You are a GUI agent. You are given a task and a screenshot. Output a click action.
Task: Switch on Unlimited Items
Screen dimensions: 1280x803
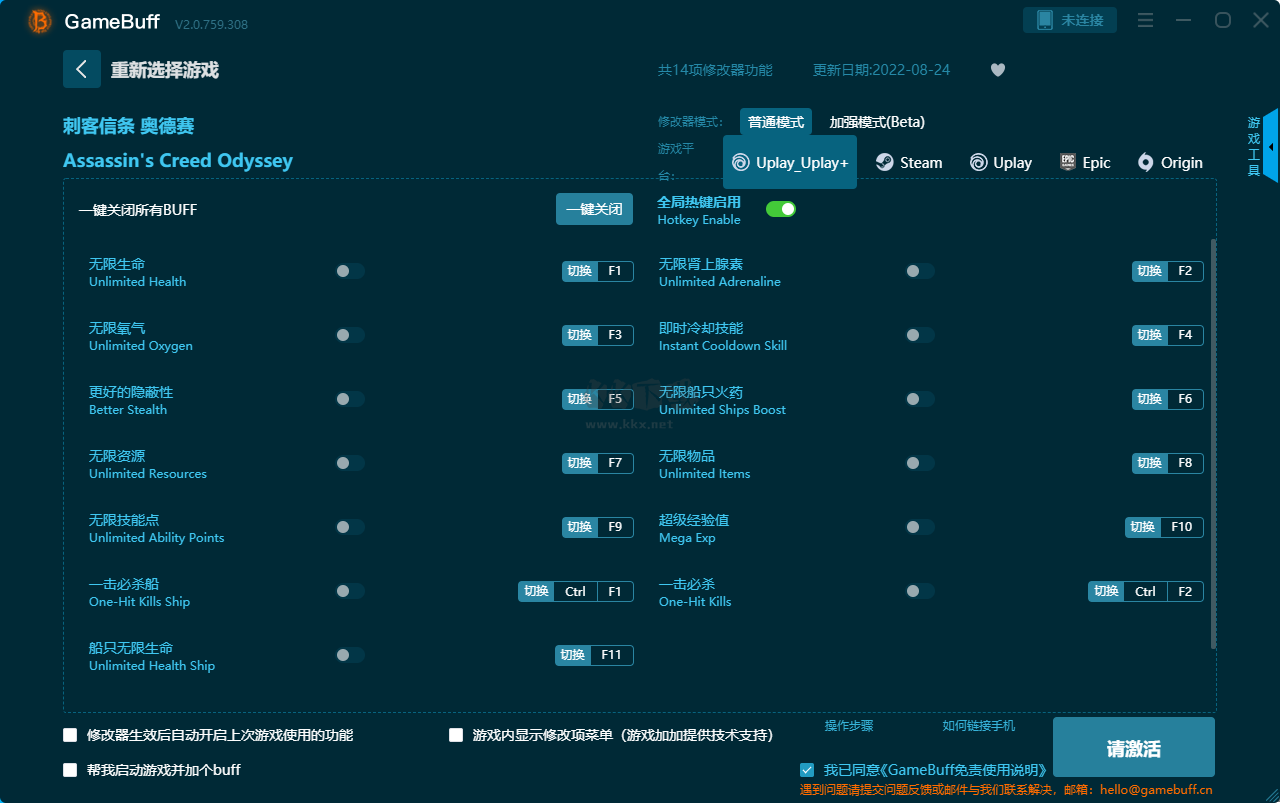(920, 463)
